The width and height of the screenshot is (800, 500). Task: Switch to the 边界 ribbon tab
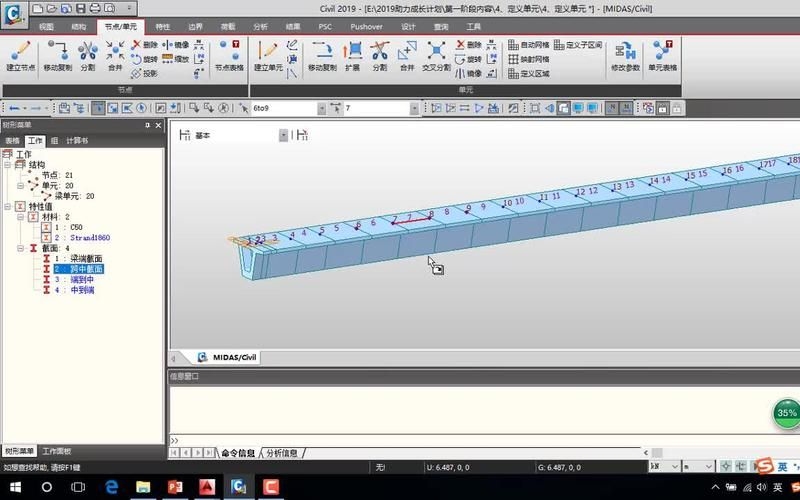196,27
